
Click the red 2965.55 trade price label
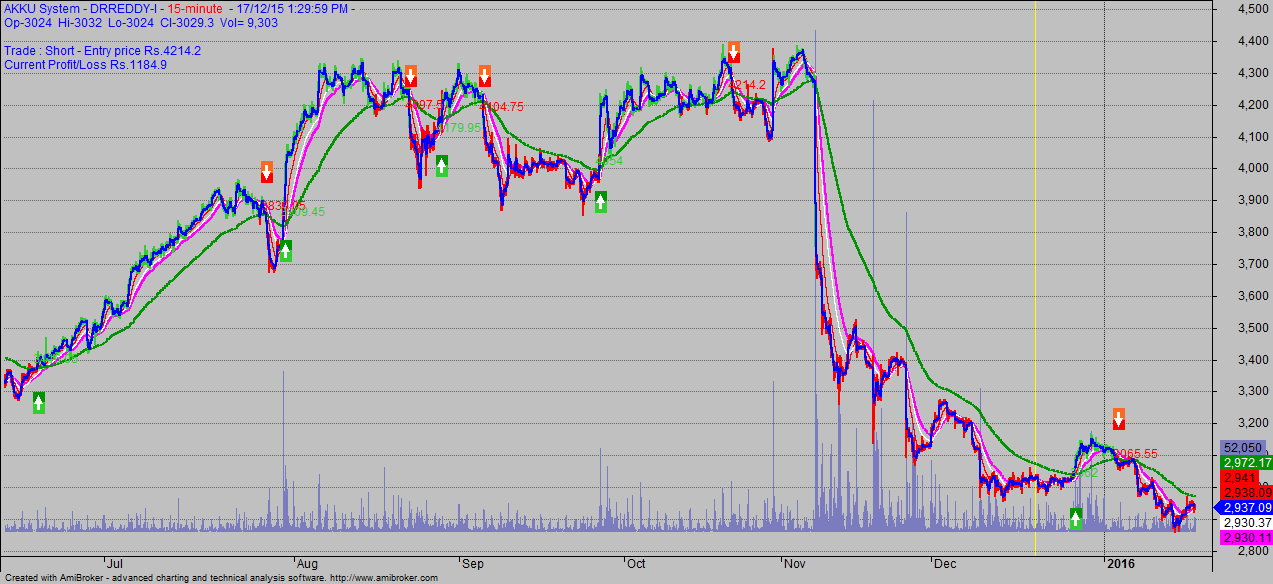click(1136, 453)
